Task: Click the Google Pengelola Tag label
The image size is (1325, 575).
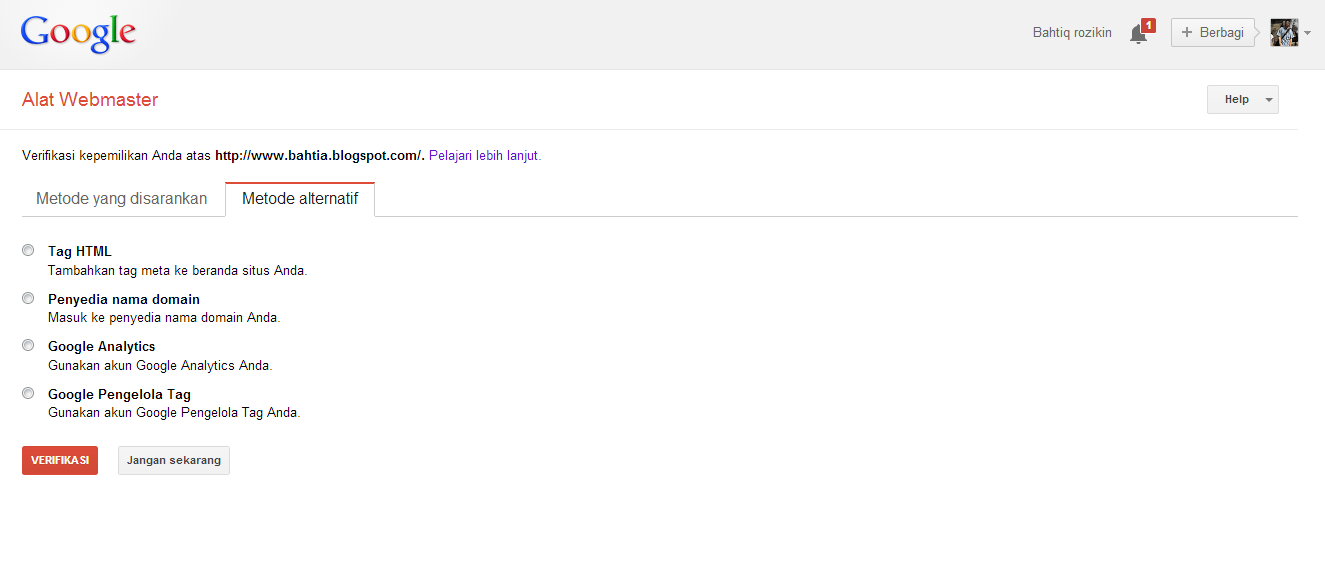Action: 119,395
